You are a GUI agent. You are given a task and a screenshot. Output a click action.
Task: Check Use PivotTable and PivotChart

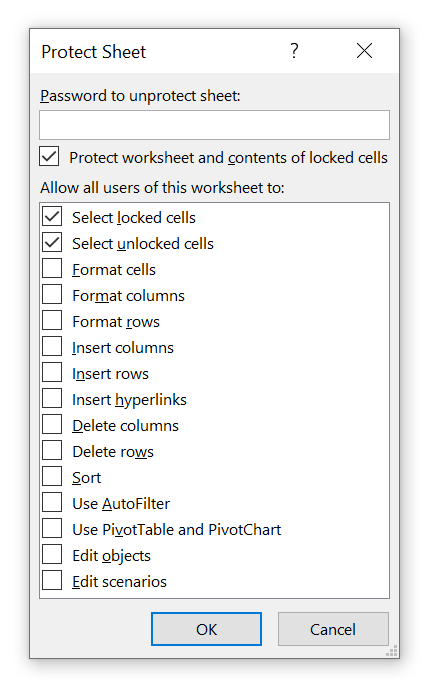coord(52,528)
